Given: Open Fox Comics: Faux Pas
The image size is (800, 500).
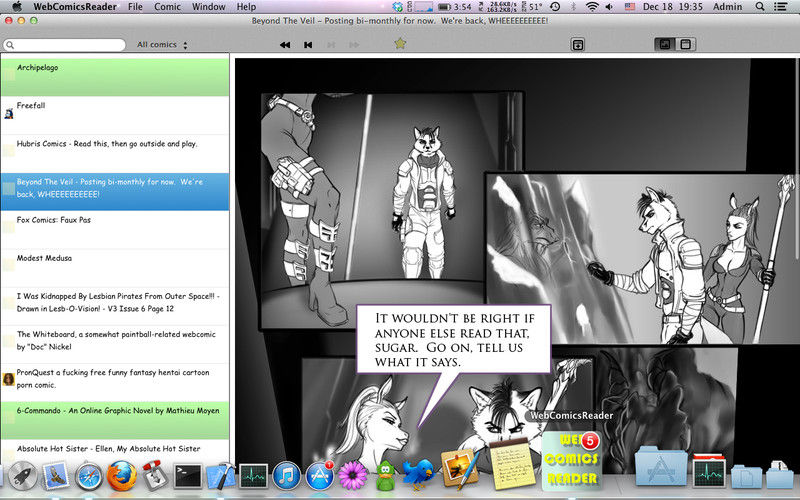Looking at the screenshot, I should click(x=115, y=230).
